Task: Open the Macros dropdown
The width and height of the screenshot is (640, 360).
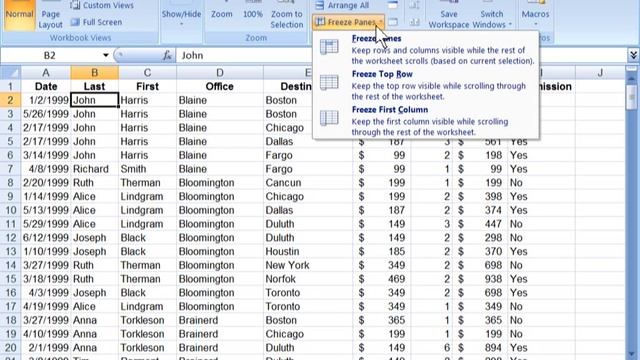Action: tap(535, 16)
